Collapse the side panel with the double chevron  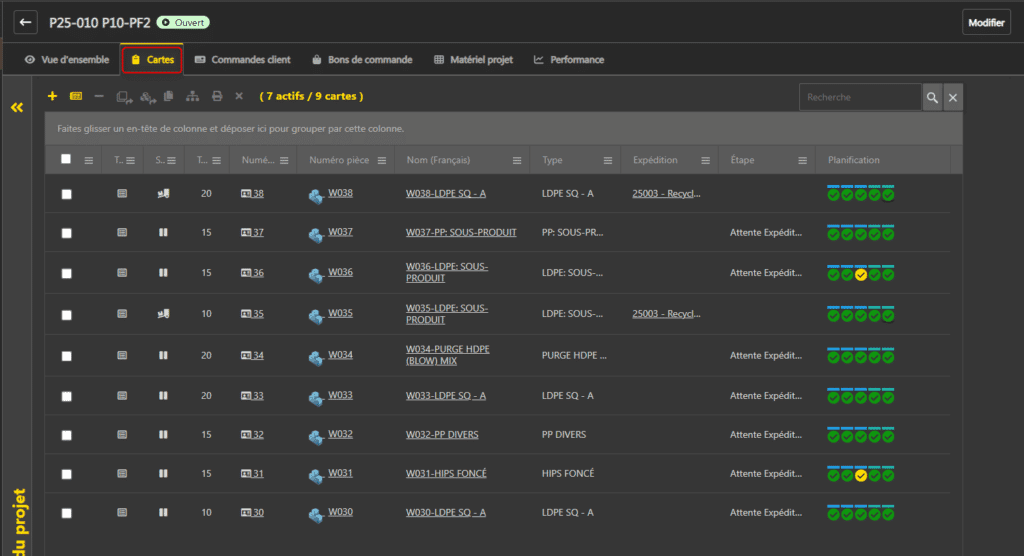coord(17,107)
